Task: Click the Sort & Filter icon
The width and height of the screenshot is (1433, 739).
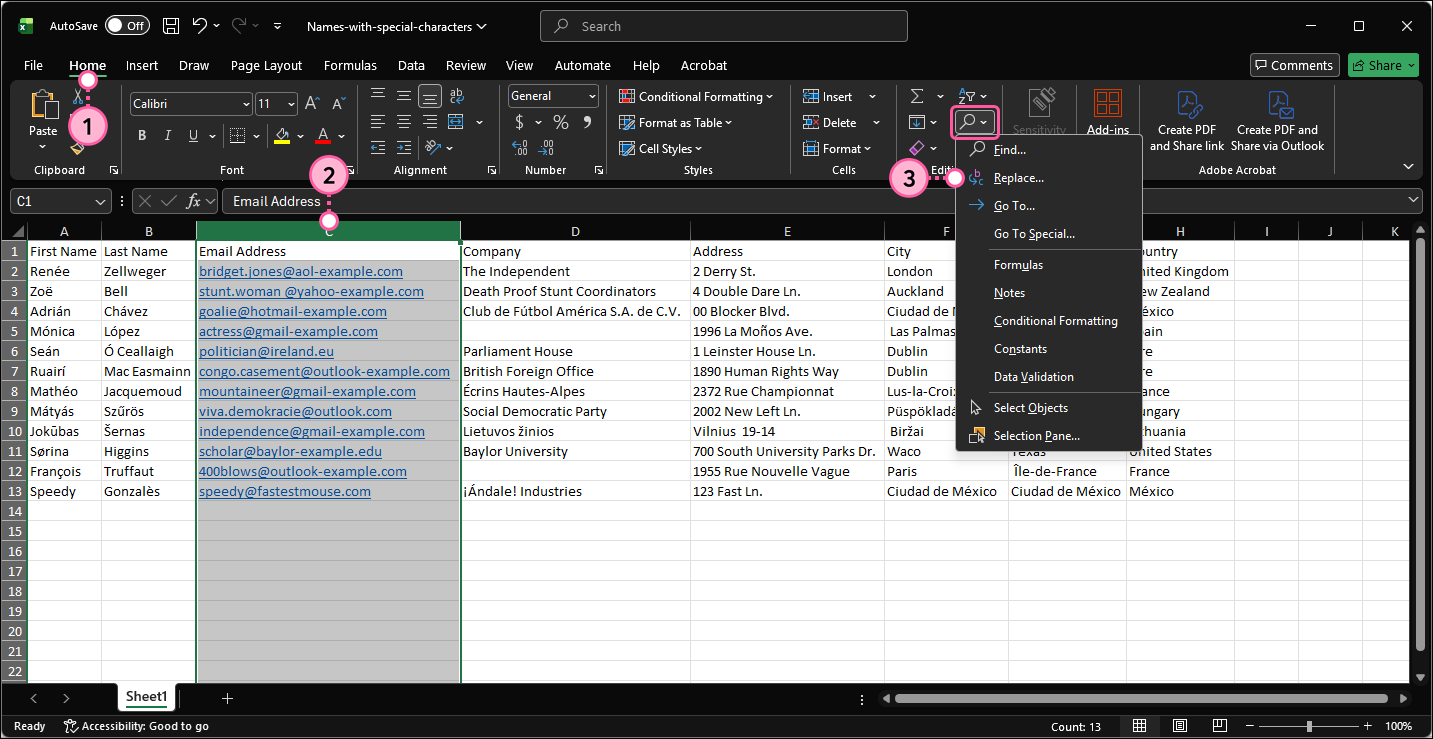Action: [969, 96]
